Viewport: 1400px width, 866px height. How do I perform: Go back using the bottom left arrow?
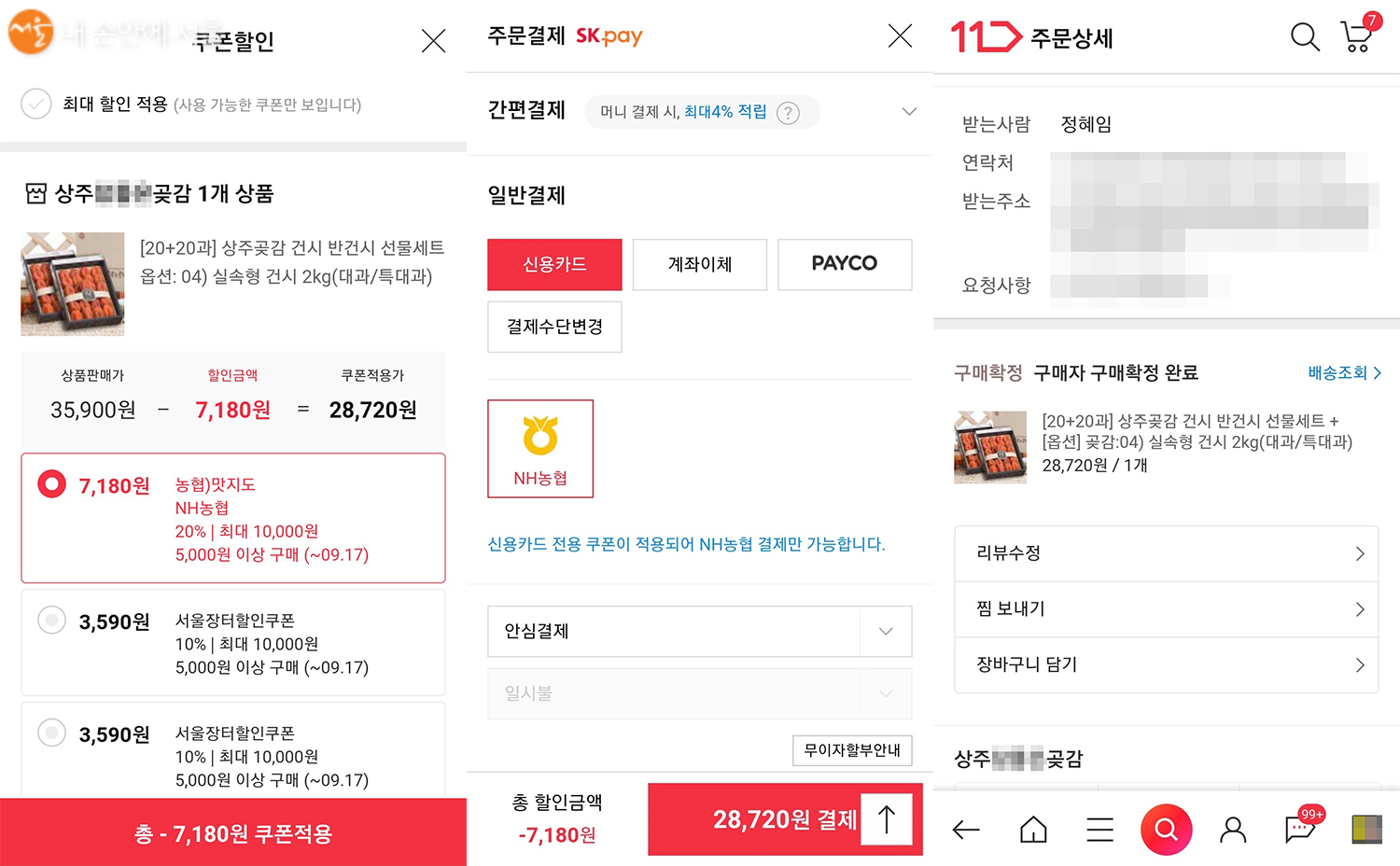[966, 829]
